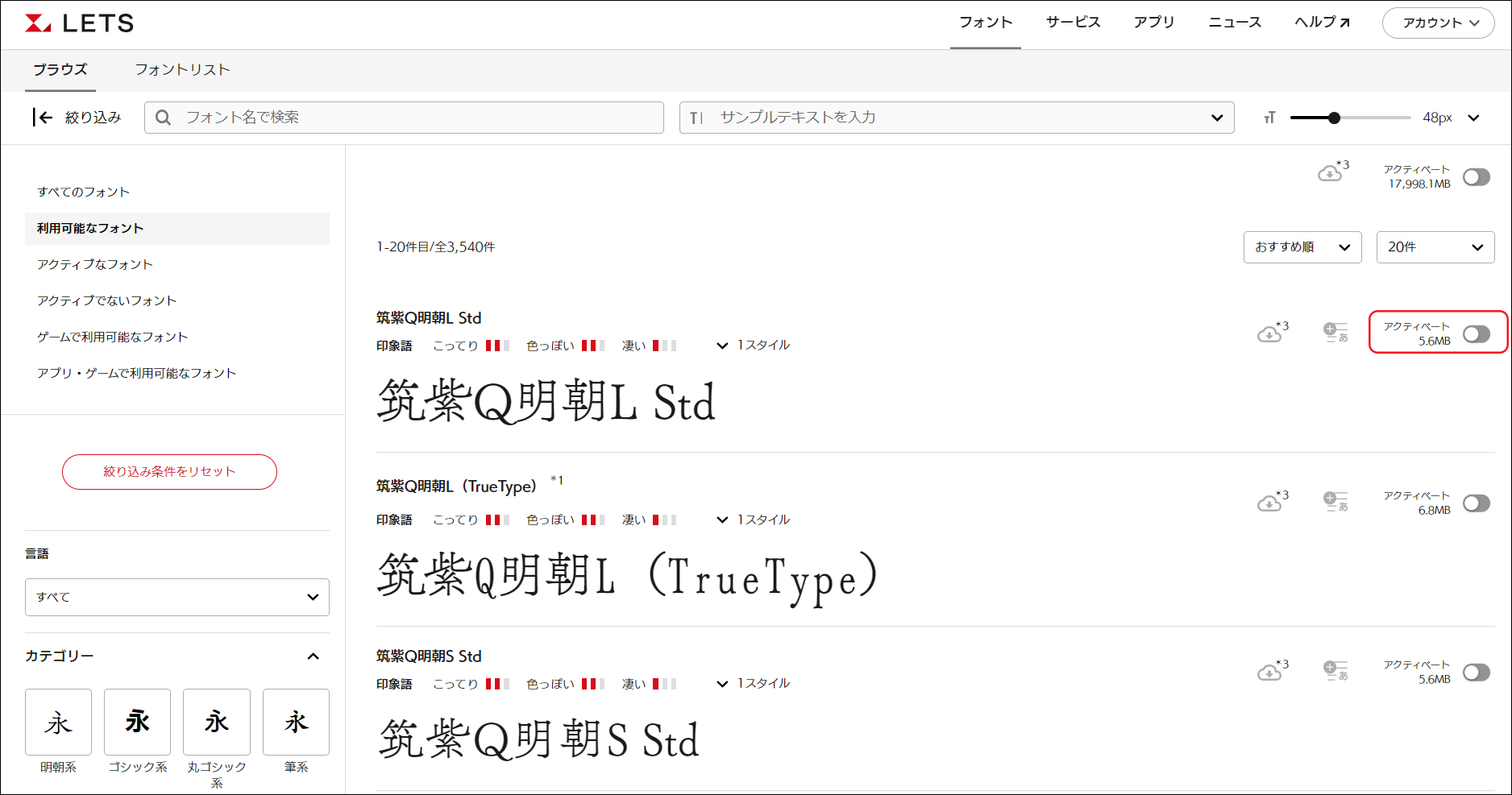Click add-to-font-list icon for 筑紫Q明朝L Std

pyautogui.click(x=1335, y=332)
